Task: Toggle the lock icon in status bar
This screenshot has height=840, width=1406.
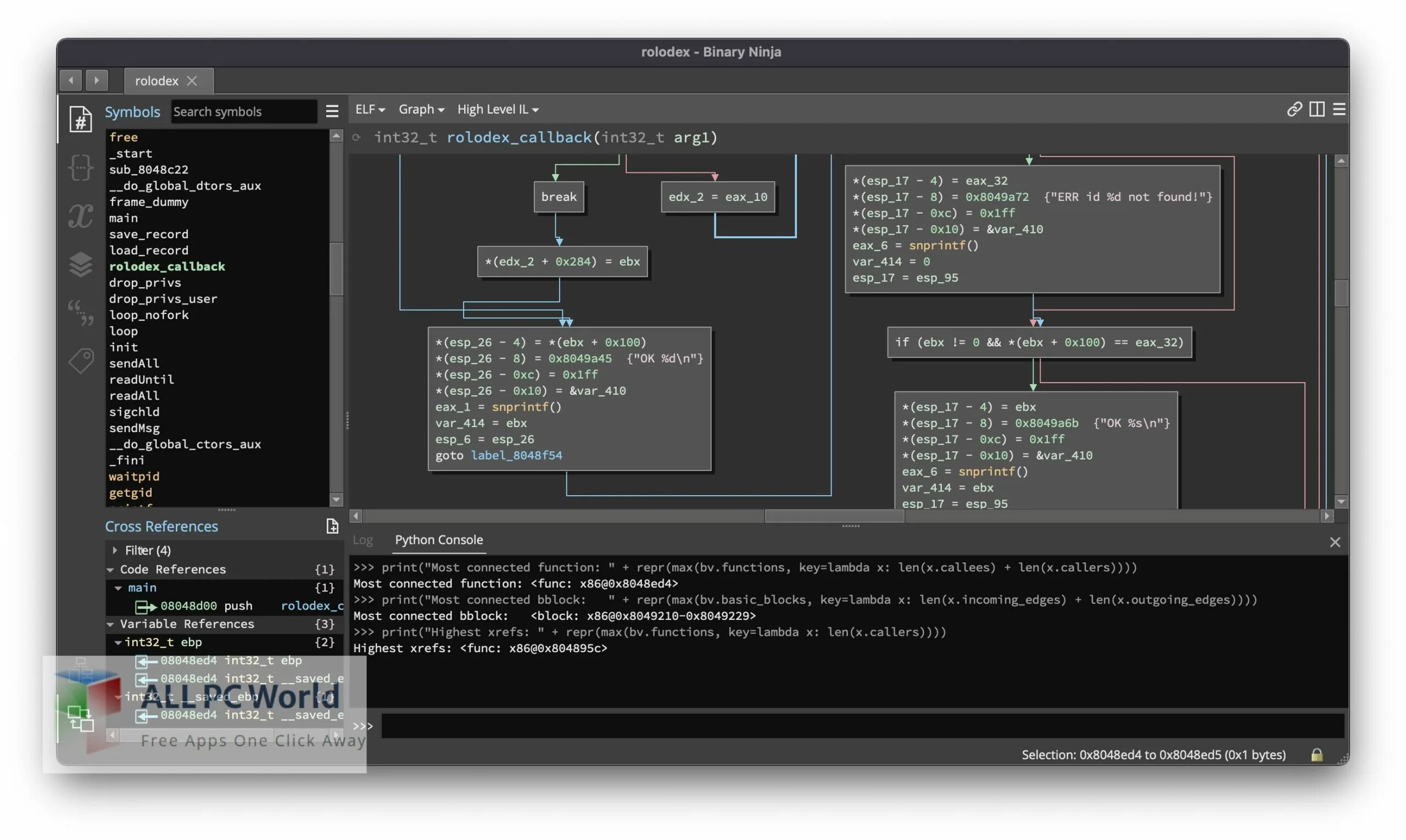Action: coord(1316,755)
